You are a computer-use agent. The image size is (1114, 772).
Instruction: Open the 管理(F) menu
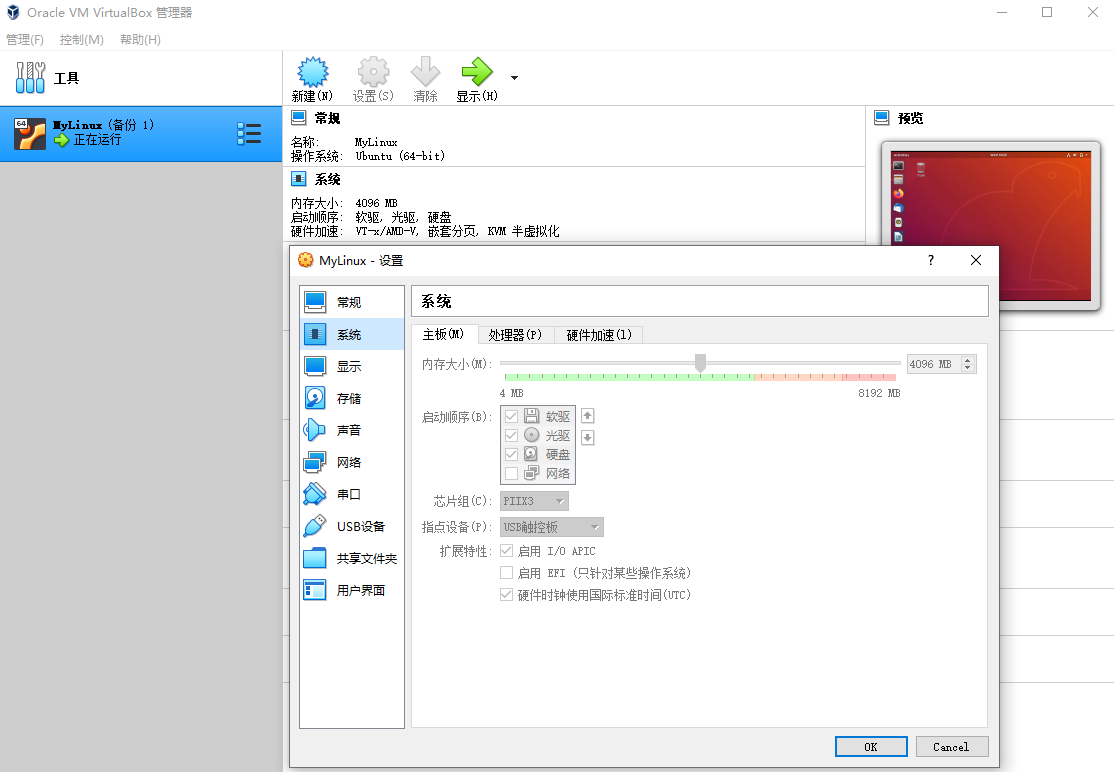(24, 39)
